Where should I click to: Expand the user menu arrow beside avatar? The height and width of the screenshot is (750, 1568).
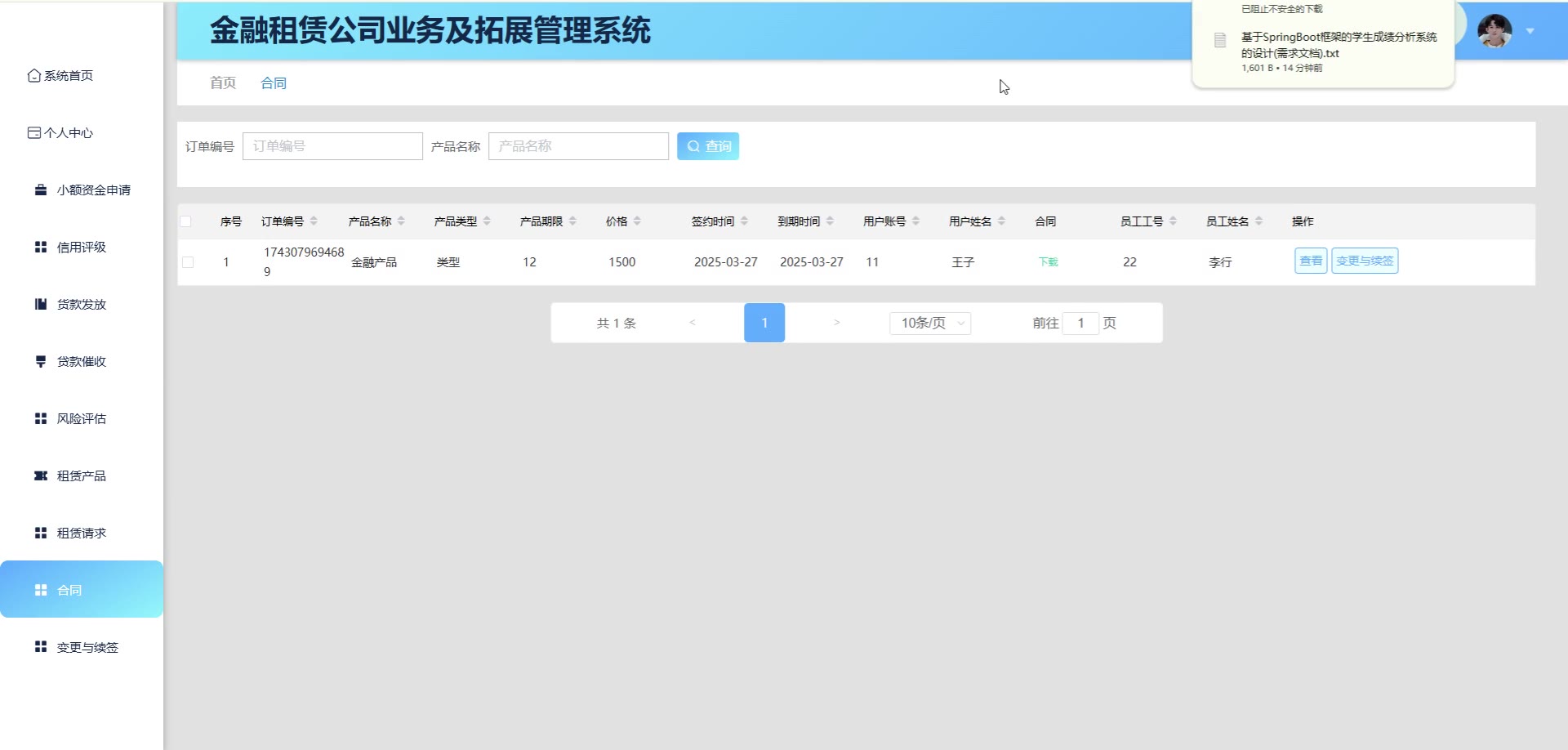coord(1530,31)
